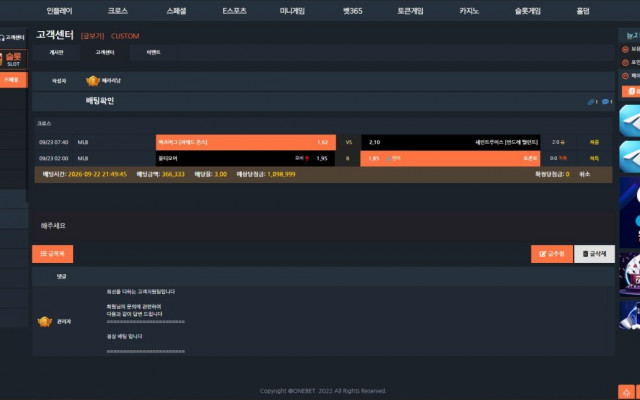
Task: Click the CUSTOM link in the header
Action: pyautogui.click(x=125, y=36)
